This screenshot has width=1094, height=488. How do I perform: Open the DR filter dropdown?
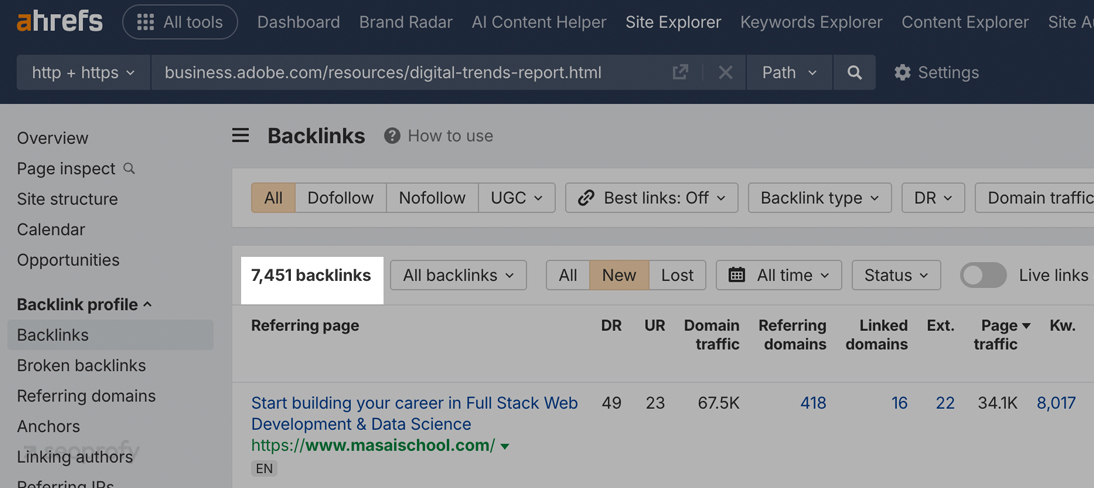tap(934, 198)
